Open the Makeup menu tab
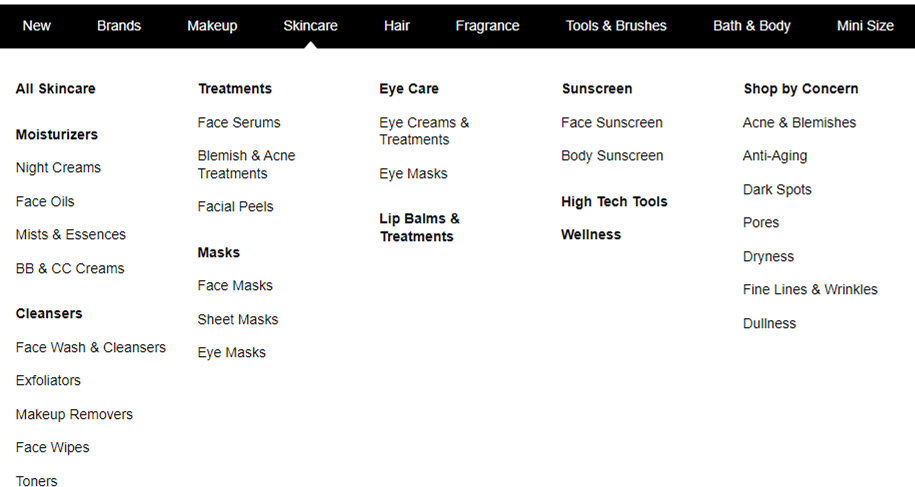Screen dimensions: 915x487 212,26
